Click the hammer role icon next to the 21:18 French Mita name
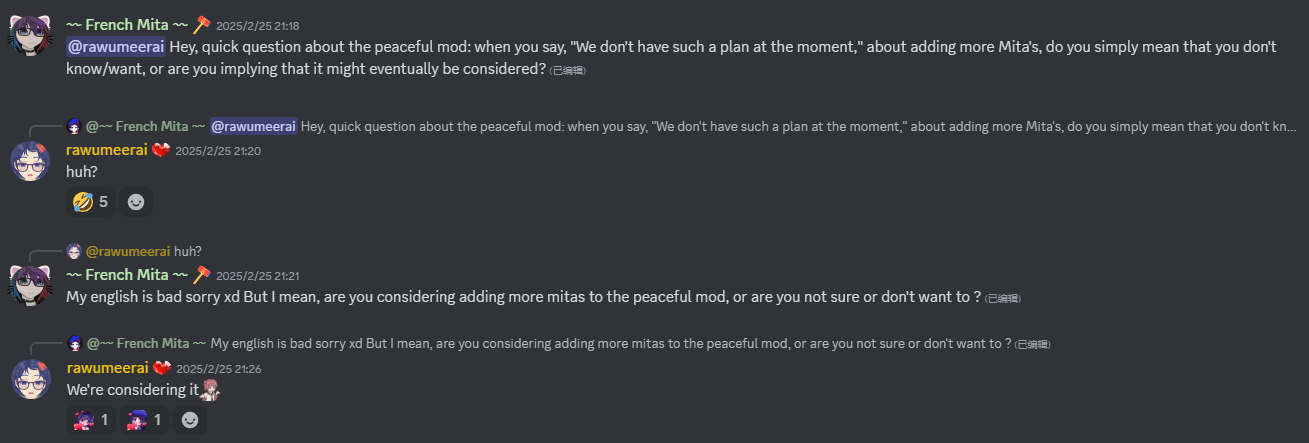This screenshot has width=1309, height=443. pos(202,23)
